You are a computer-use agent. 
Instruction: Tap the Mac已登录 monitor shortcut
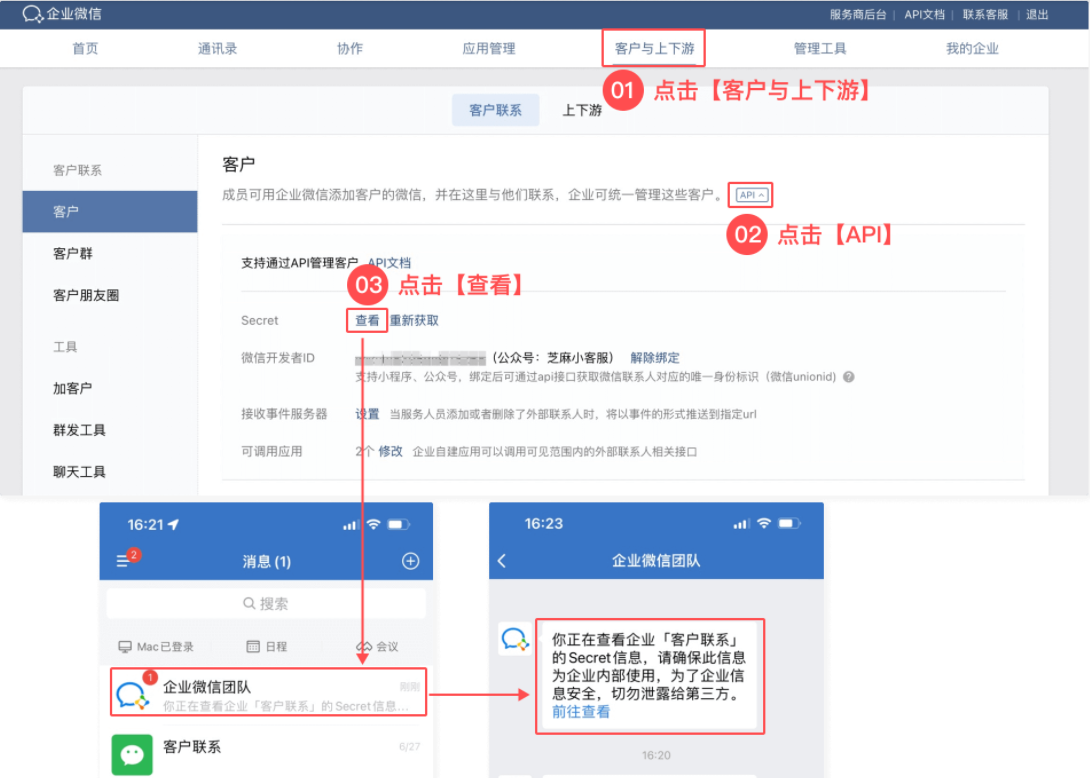(156, 647)
